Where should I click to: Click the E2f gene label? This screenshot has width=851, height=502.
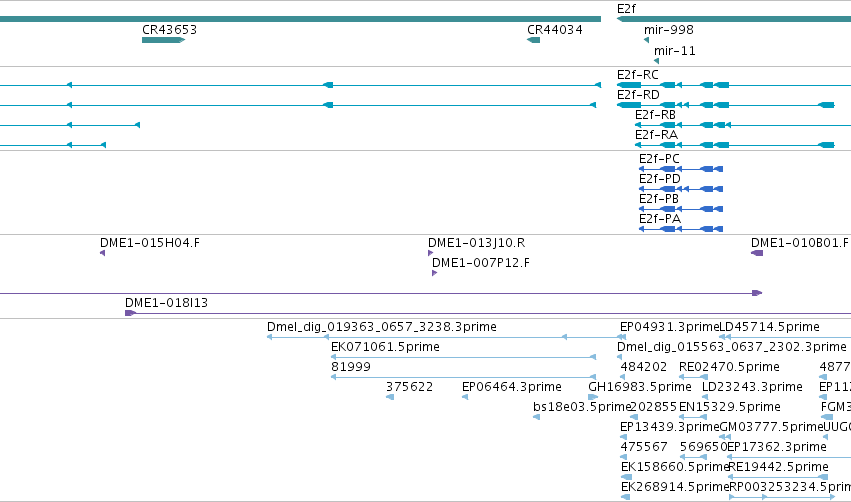[x=626, y=9]
